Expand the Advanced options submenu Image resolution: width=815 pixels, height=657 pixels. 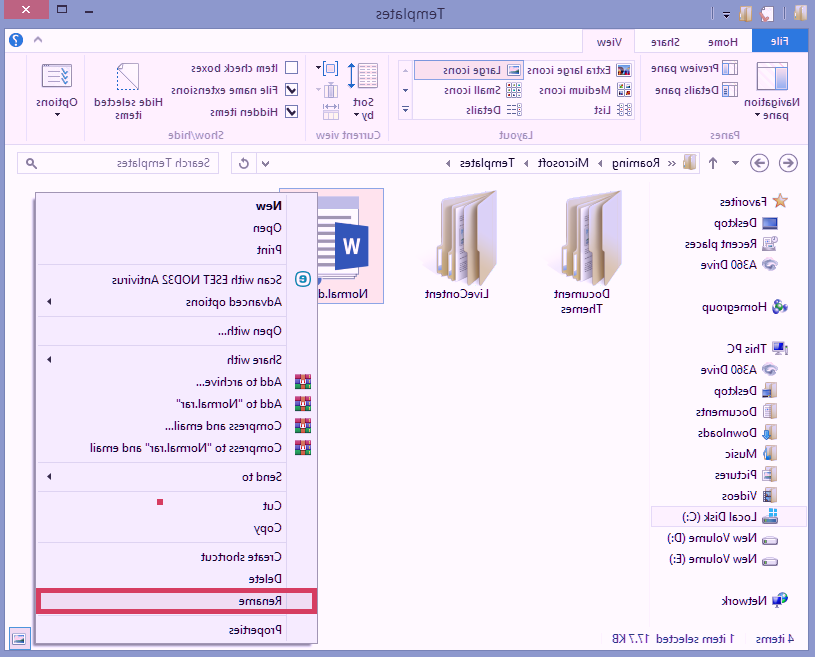click(162, 301)
